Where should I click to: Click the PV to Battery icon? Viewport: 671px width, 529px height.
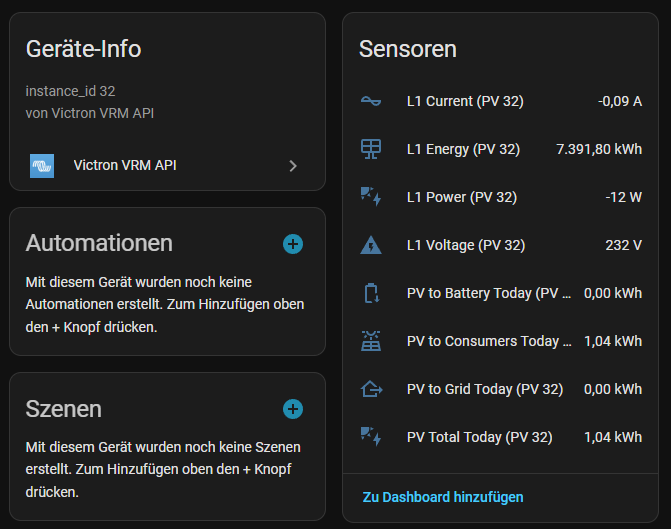tap(371, 293)
